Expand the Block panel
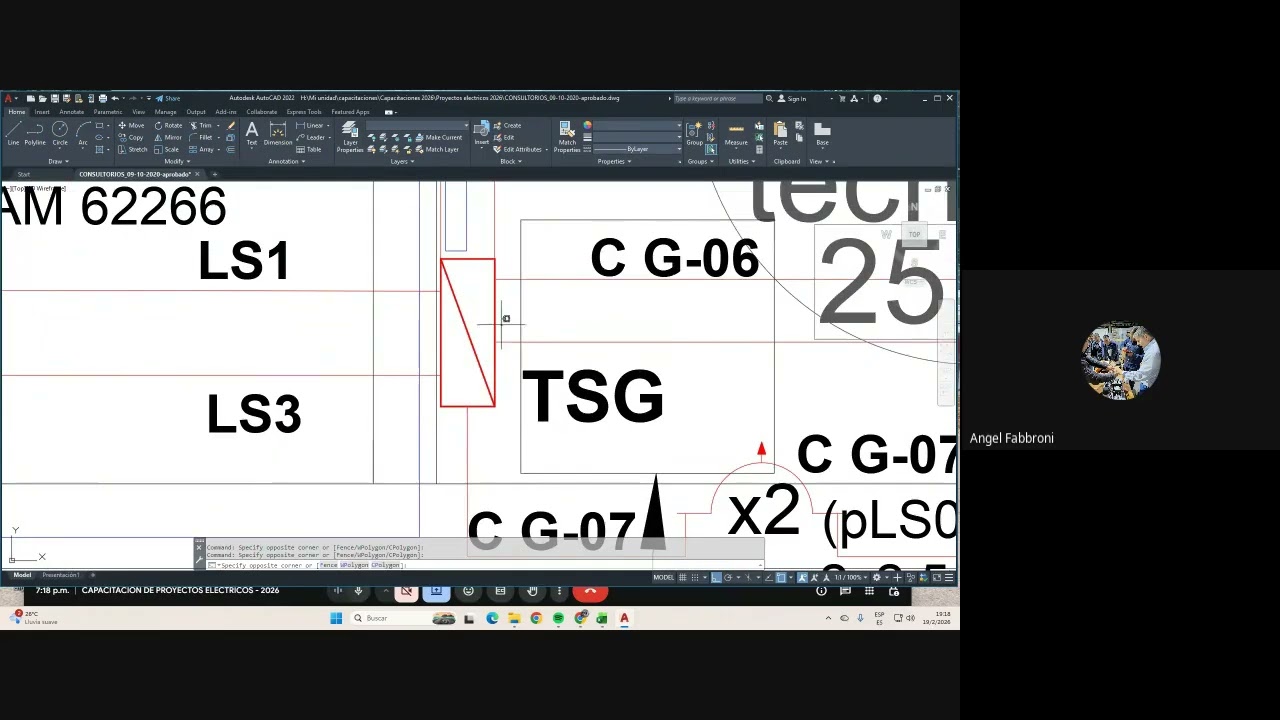Image resolution: width=1280 pixels, height=720 pixels. pos(510,161)
